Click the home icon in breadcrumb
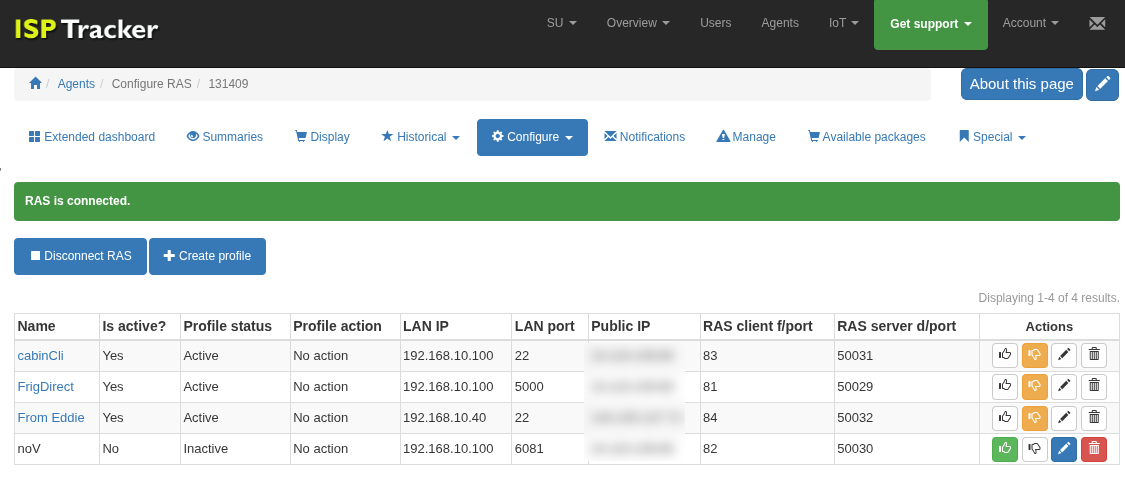 (35, 84)
